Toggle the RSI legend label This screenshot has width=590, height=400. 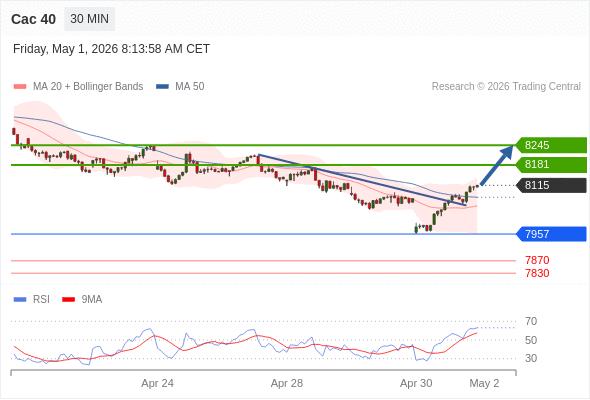41,300
